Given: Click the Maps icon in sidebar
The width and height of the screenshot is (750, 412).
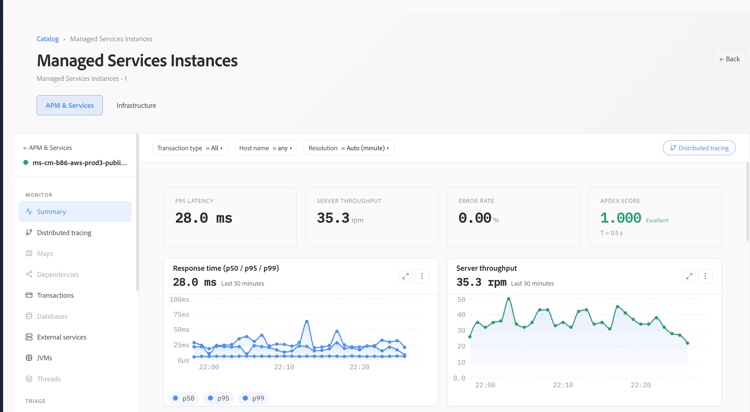Looking at the screenshot, I should [x=29, y=254].
